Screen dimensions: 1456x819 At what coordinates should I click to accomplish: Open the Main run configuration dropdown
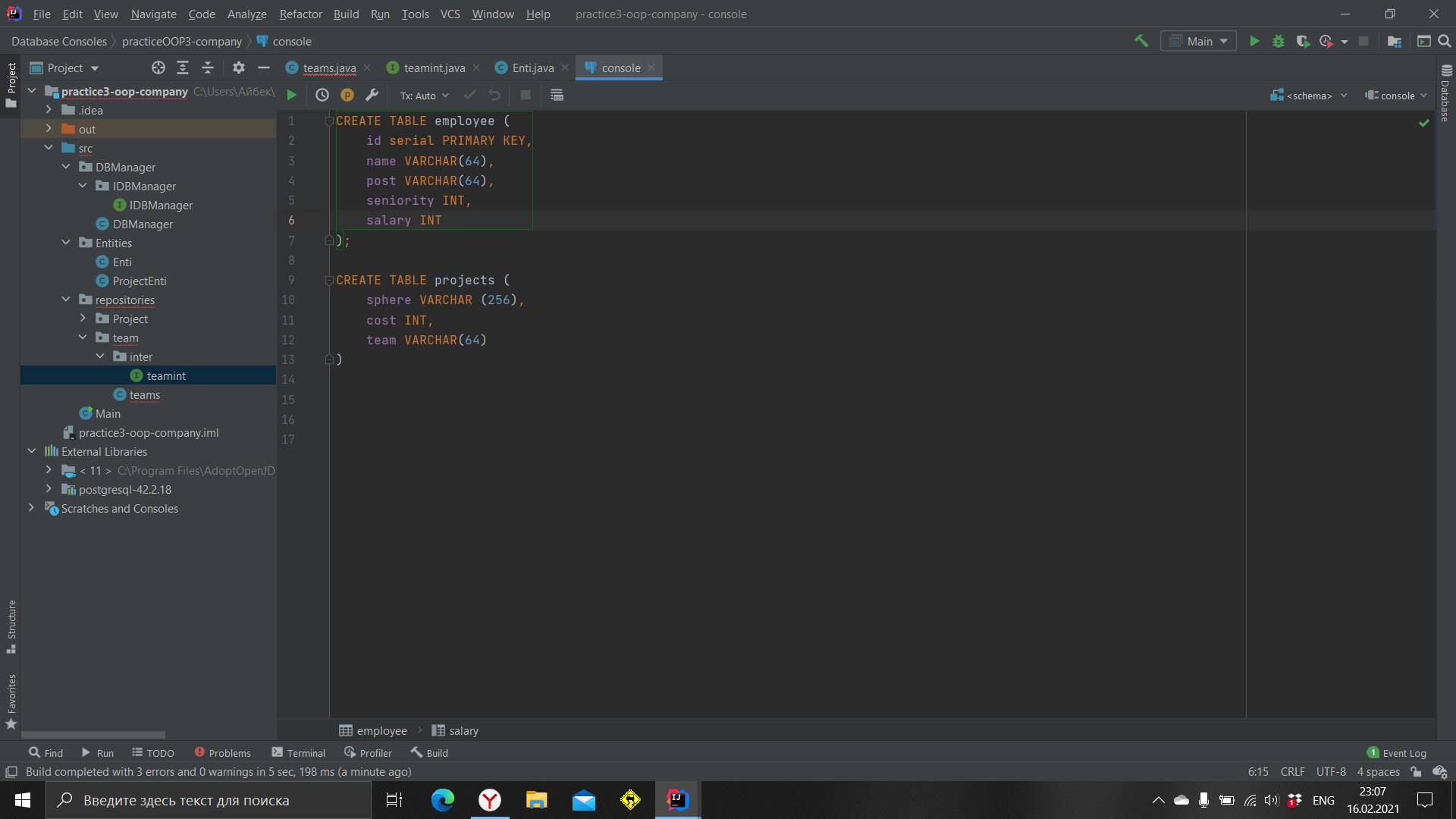tap(1198, 42)
